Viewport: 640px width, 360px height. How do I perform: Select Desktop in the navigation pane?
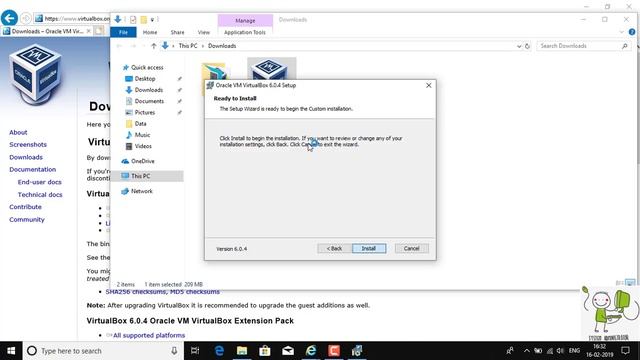145,79
